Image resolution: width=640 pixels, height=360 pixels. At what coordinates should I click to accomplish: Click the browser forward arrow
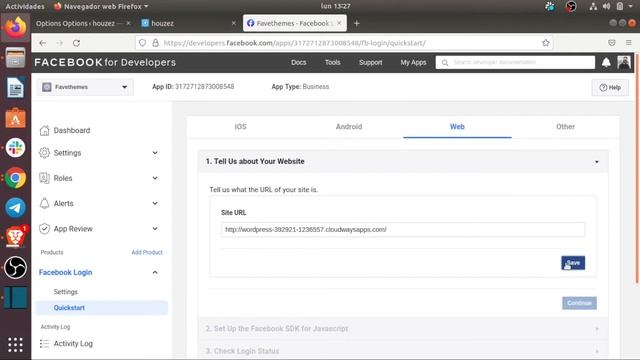[60, 43]
